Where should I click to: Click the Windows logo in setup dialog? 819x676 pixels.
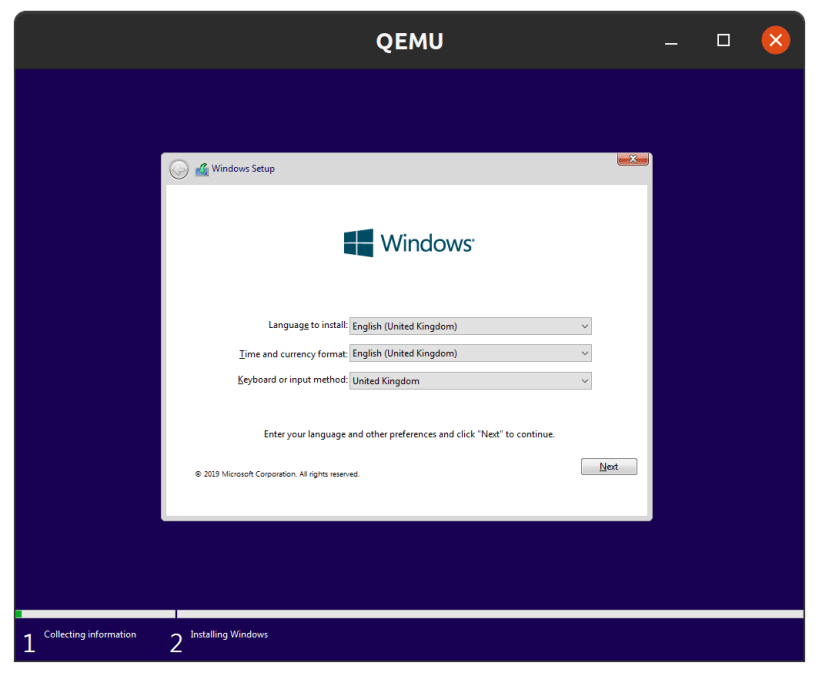409,243
